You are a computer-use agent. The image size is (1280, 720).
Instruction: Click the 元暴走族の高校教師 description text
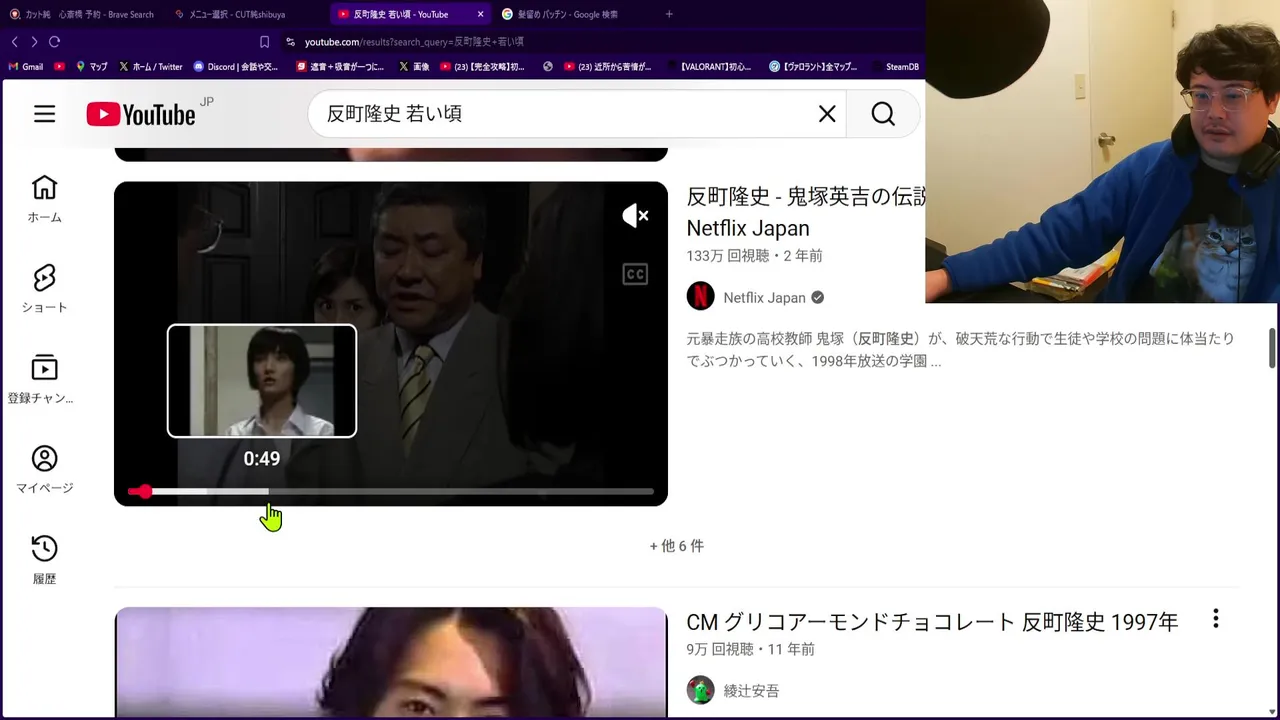click(x=960, y=350)
